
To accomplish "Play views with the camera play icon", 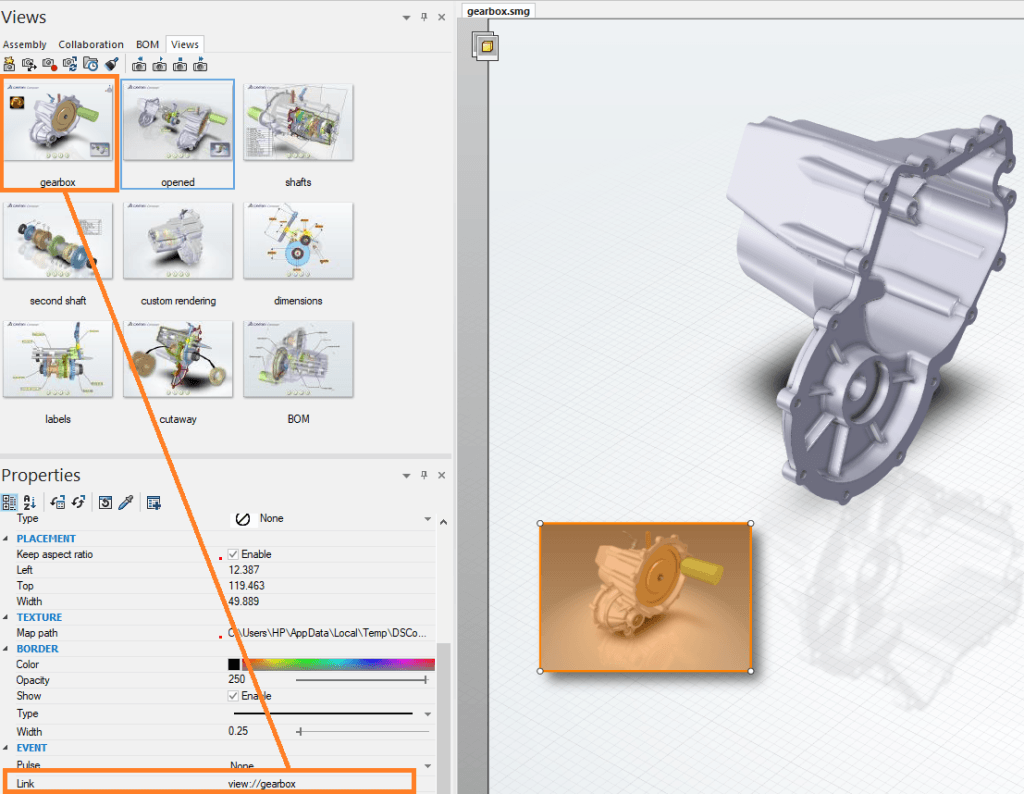I will [x=159, y=64].
